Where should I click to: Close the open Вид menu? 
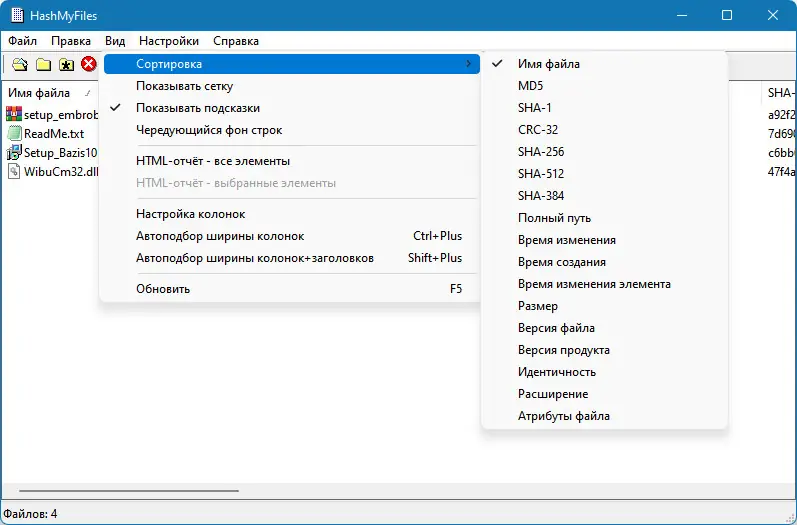(x=115, y=41)
